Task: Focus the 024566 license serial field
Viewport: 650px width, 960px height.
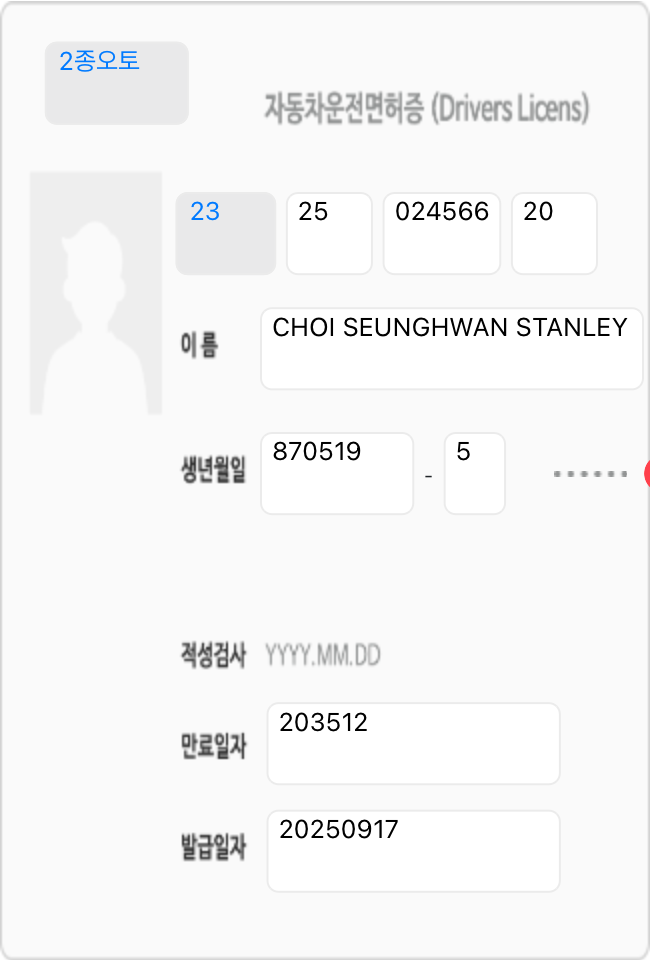Action: (441, 233)
